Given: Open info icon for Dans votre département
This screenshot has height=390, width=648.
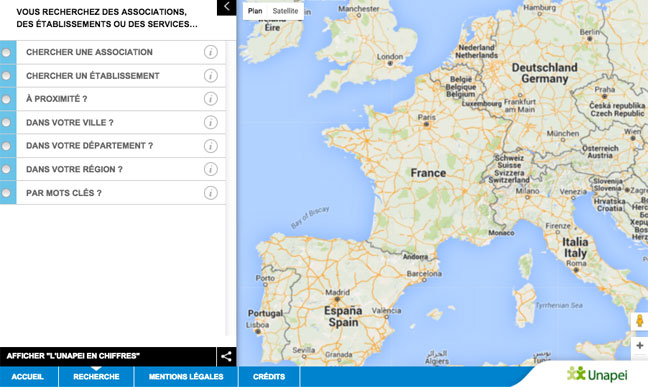Looking at the screenshot, I should click(211, 146).
